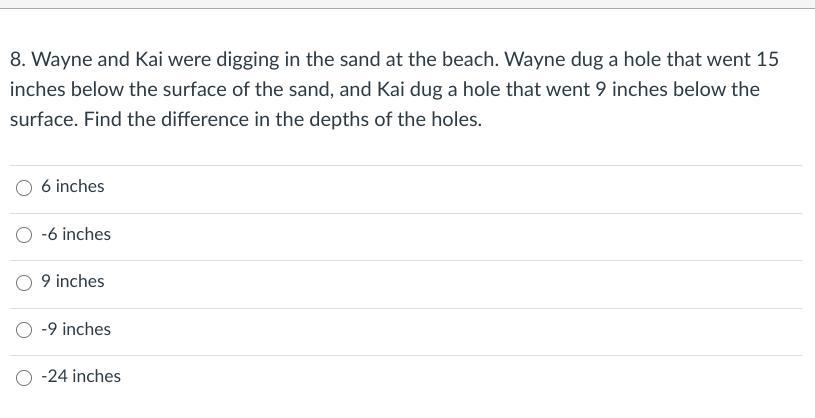Screen dimensions: 815x418
Task: Mark the 9 inches radio option
Action: pos(25,282)
